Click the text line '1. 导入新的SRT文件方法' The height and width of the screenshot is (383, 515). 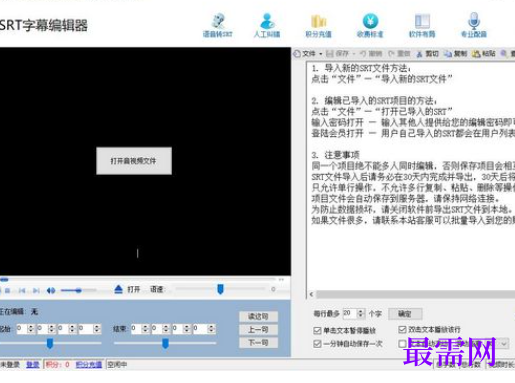coord(361,68)
